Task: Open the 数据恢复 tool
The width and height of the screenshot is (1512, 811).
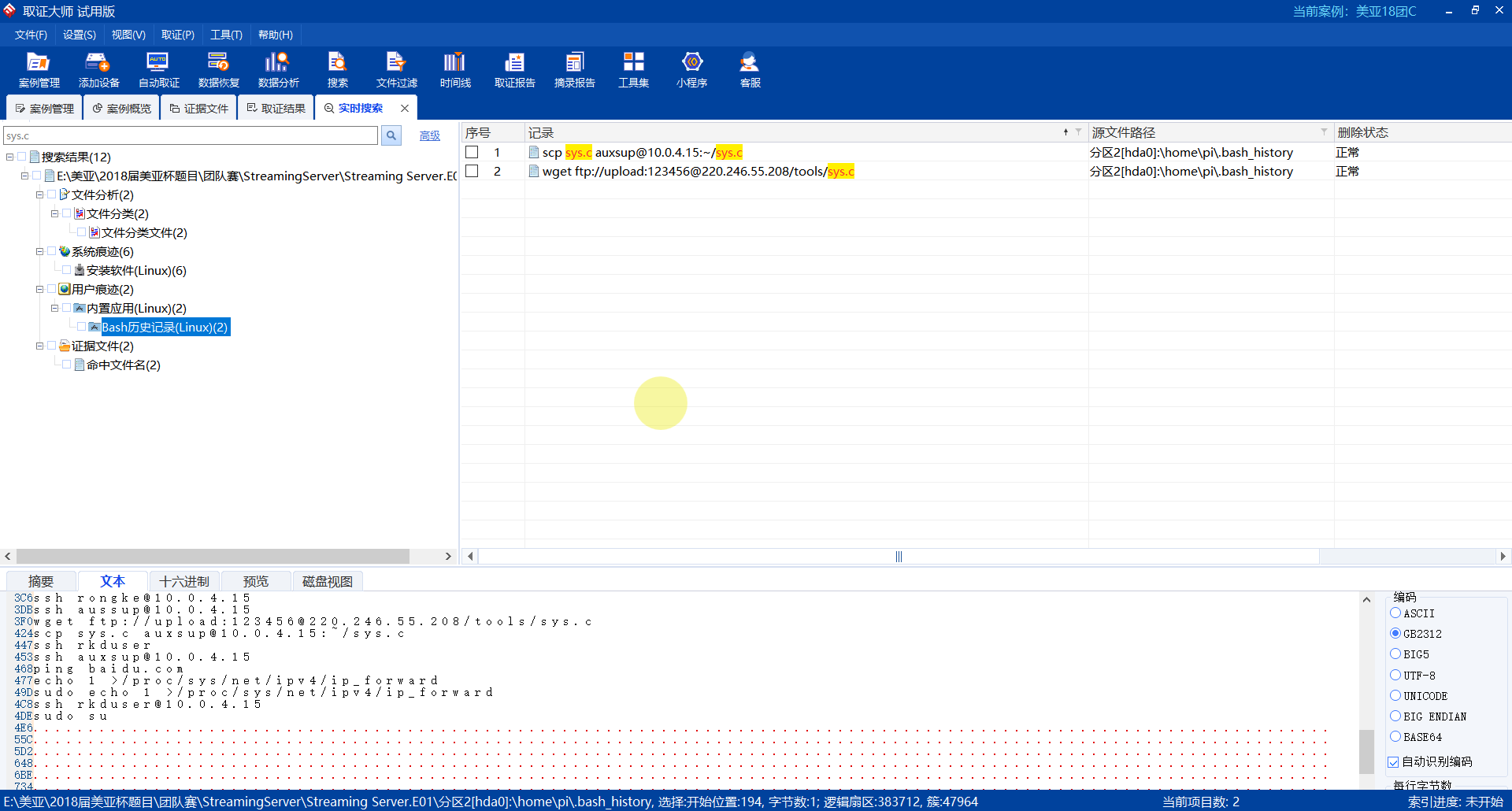Action: click(218, 69)
